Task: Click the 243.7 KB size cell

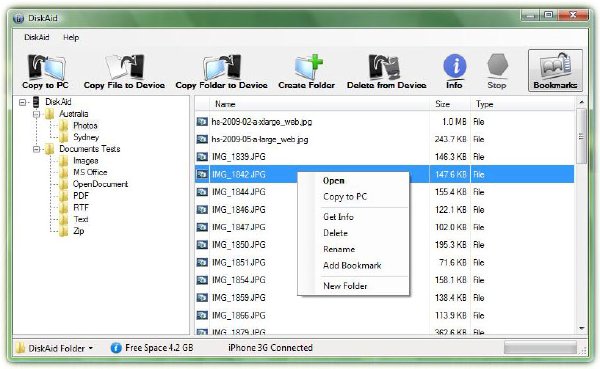Action: [x=450, y=139]
